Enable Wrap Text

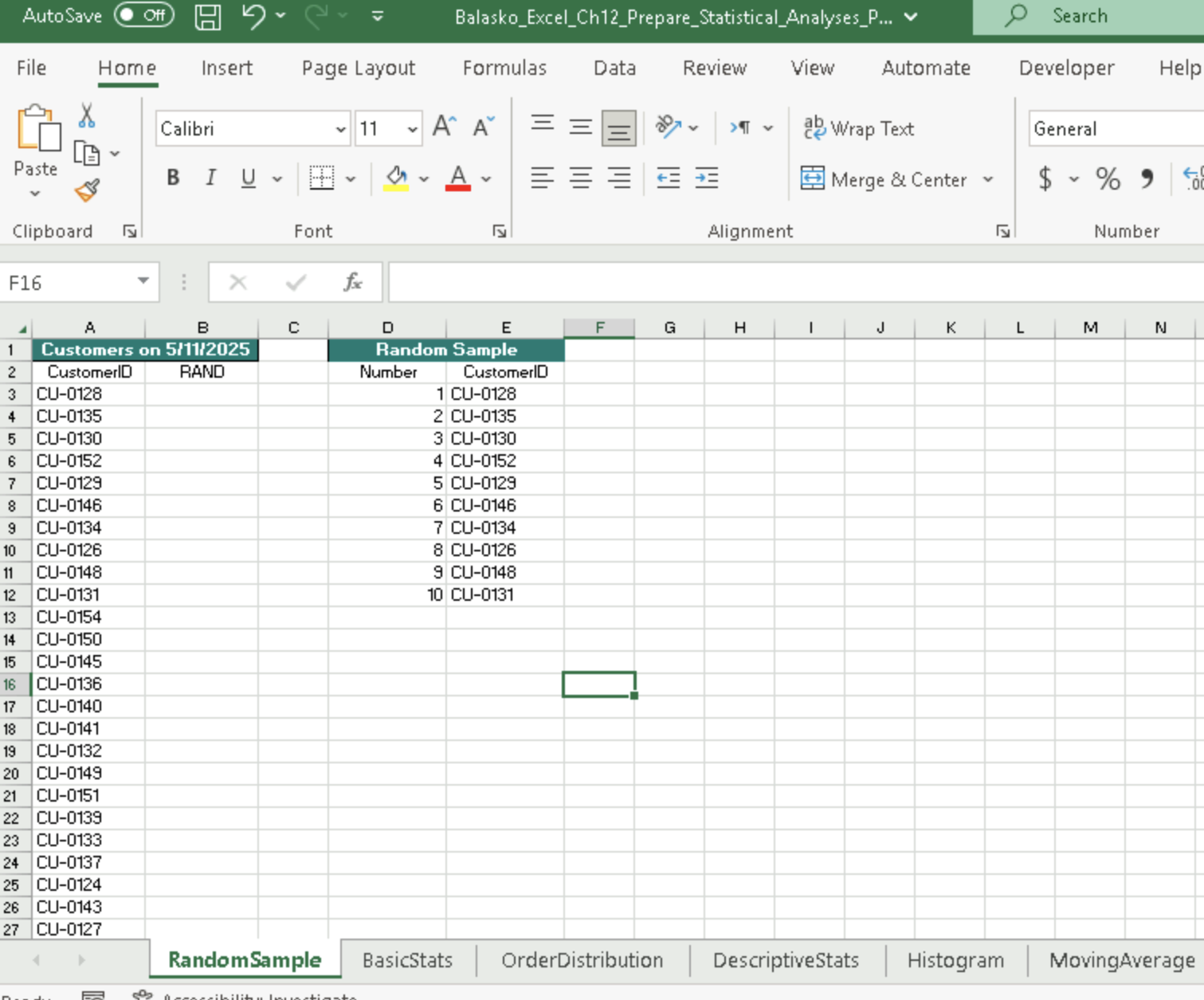pos(858,128)
